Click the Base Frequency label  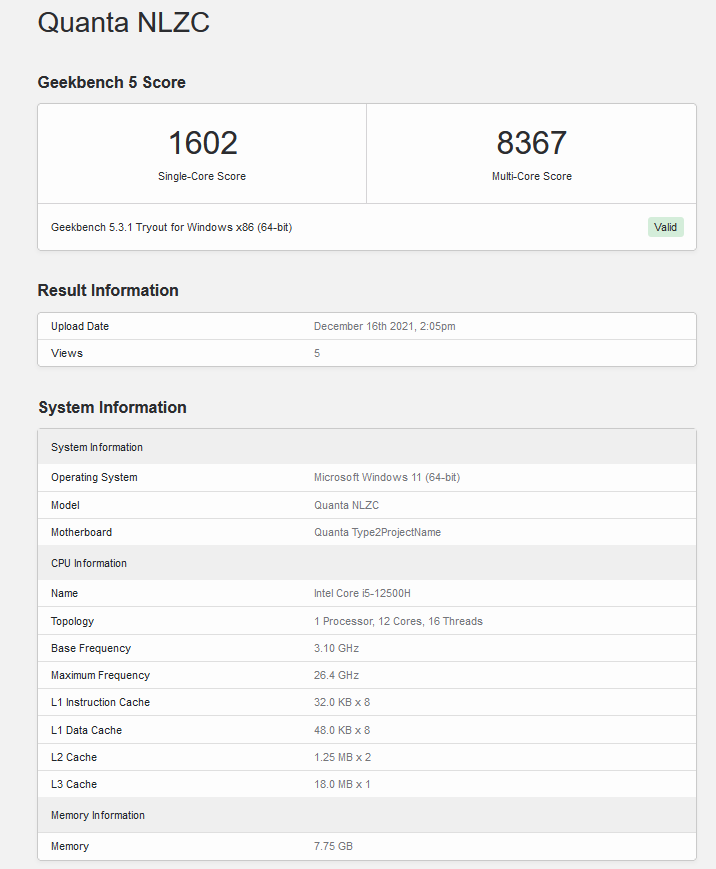(91, 648)
